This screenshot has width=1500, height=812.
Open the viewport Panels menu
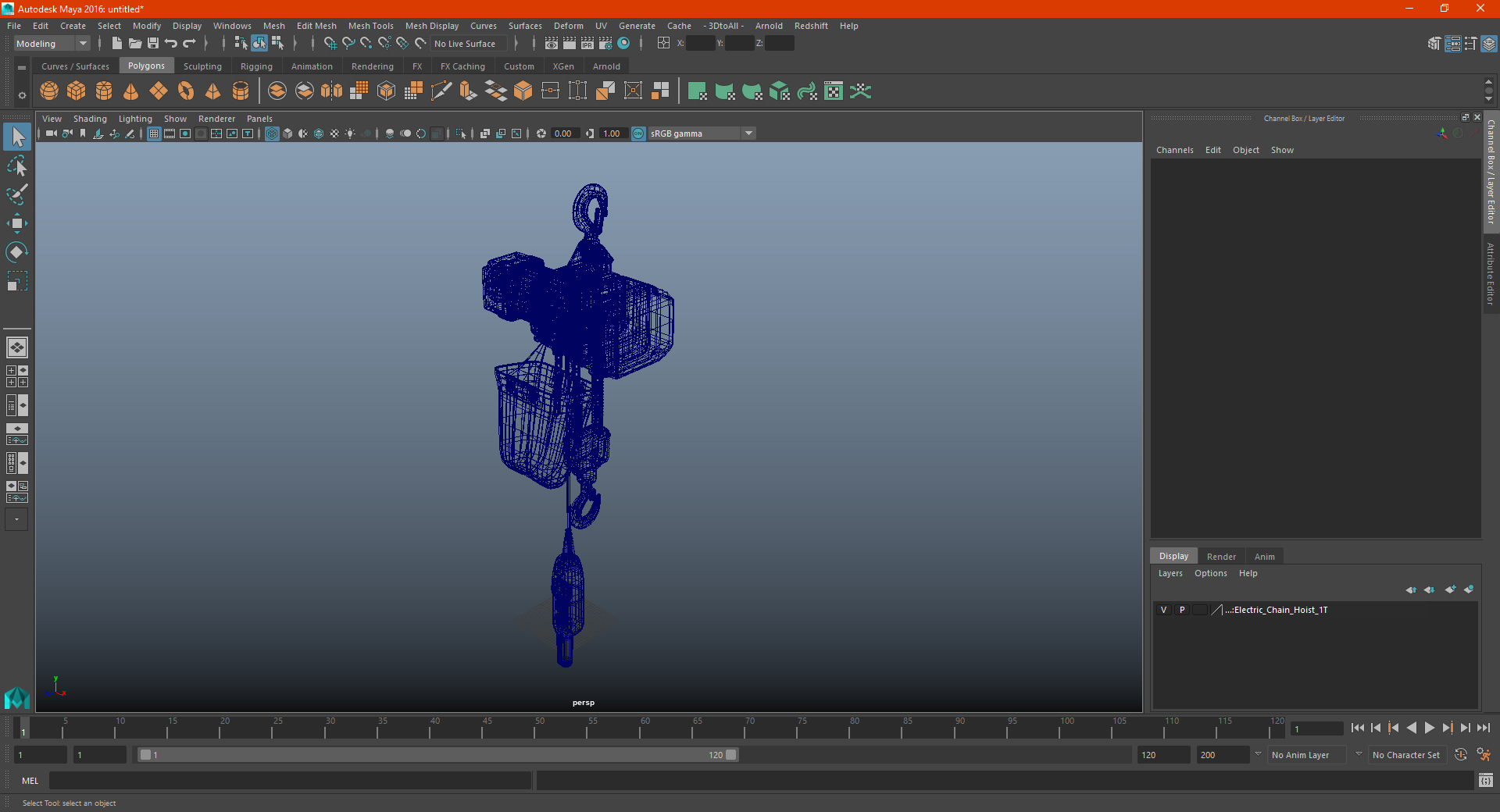pos(259,119)
